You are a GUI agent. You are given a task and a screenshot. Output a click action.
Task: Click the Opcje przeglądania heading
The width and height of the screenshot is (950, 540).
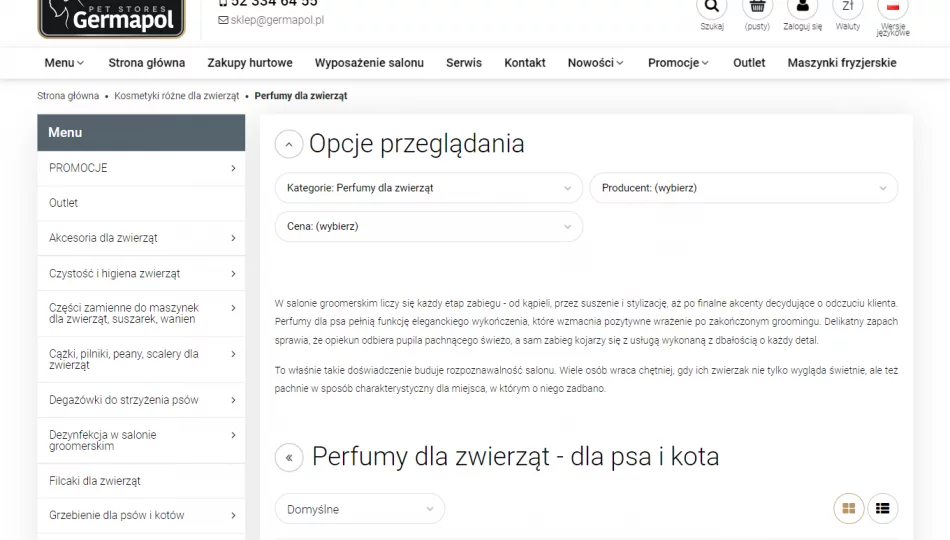tap(416, 144)
